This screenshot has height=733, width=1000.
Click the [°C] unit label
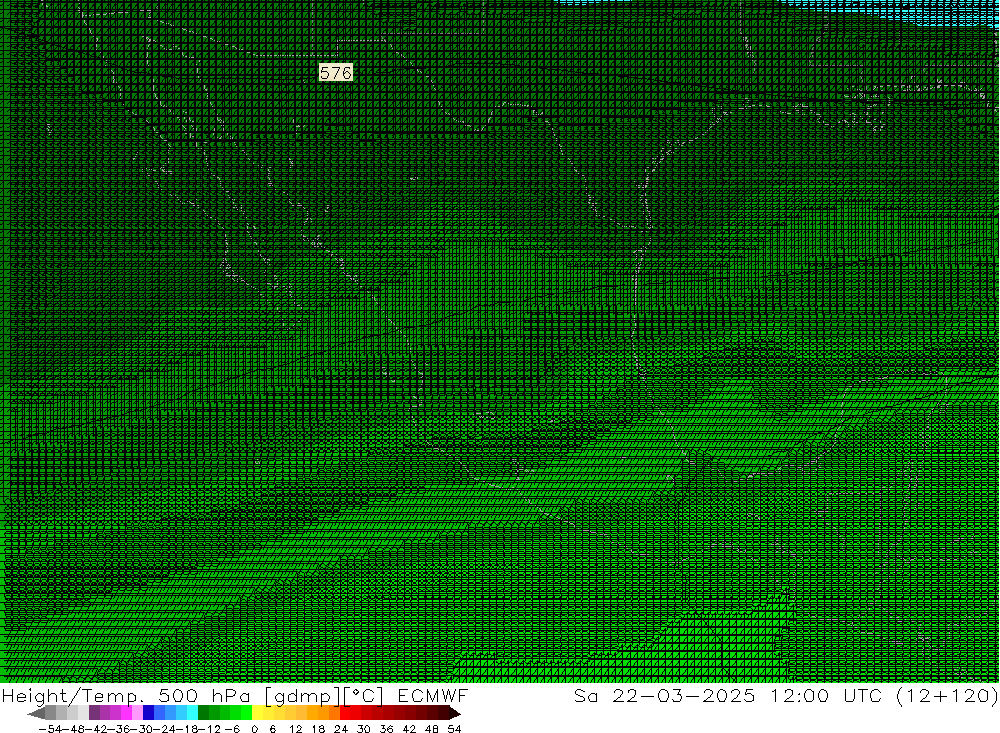coord(364,696)
